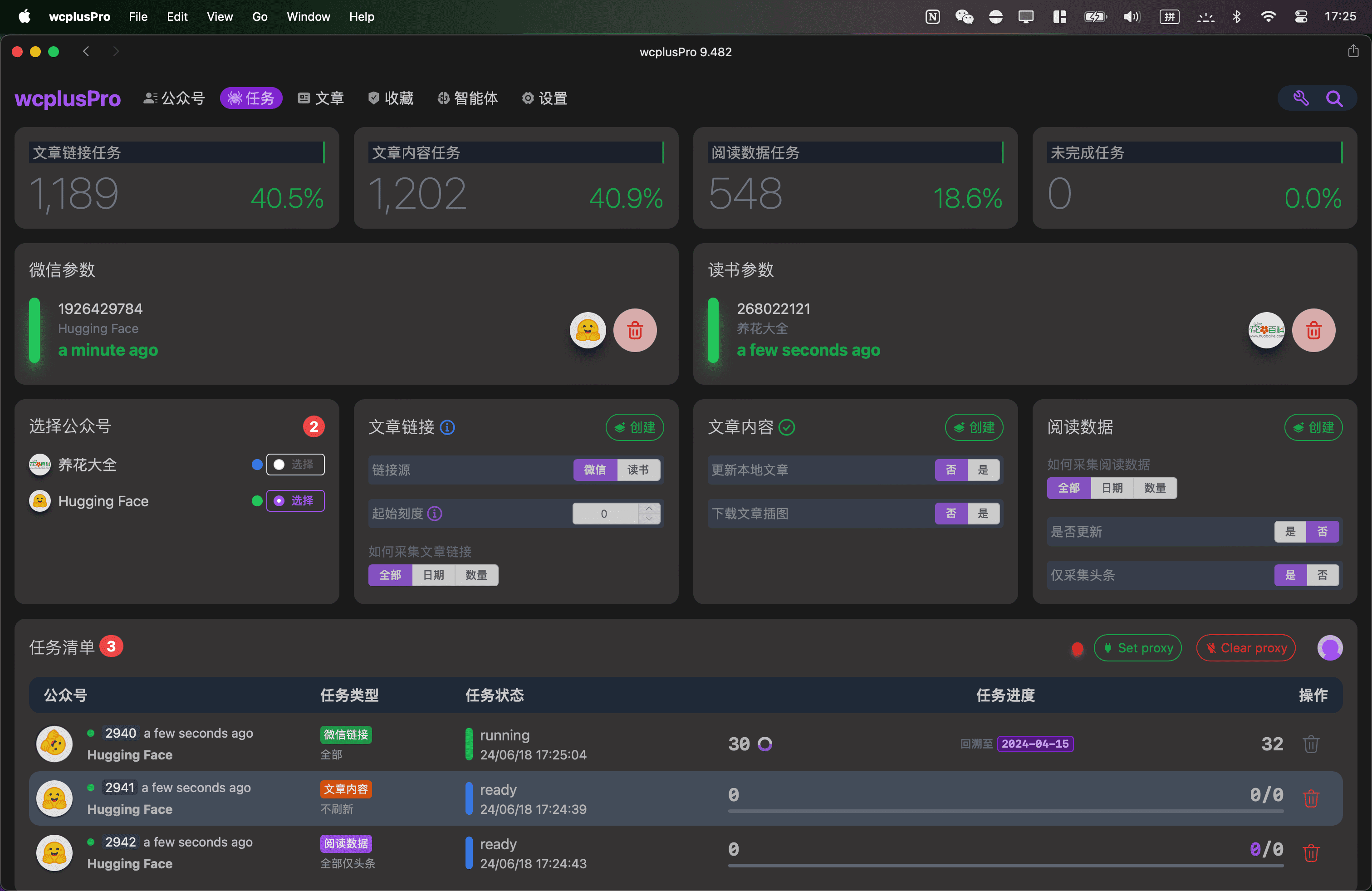Image resolution: width=1372 pixels, height=891 pixels.
Task: Click the Set proxy button
Action: point(1138,648)
